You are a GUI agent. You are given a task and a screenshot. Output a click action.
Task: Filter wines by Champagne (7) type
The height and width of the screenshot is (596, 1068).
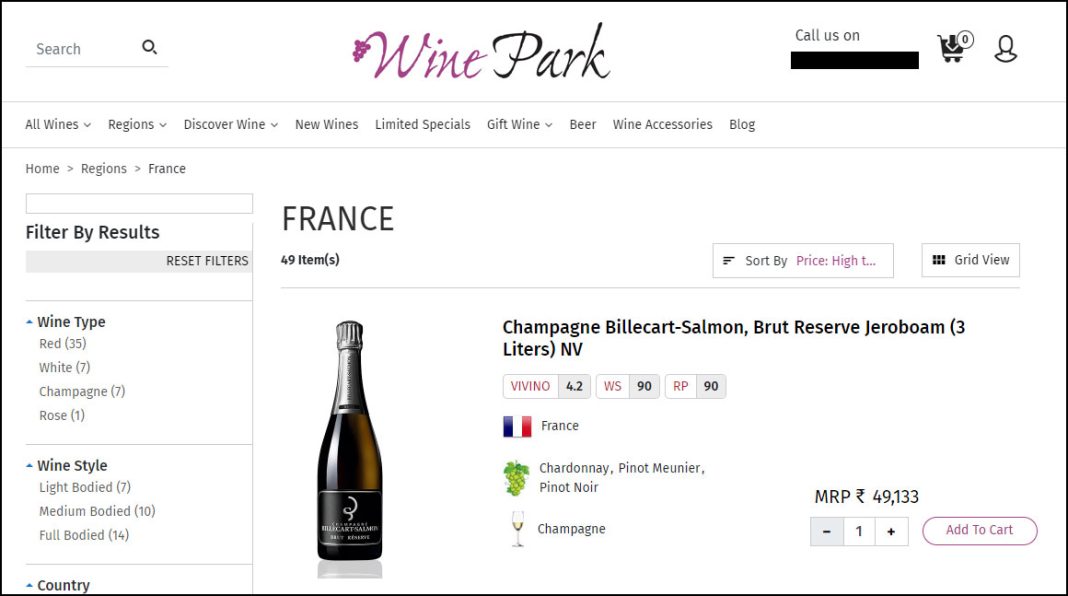81,392
